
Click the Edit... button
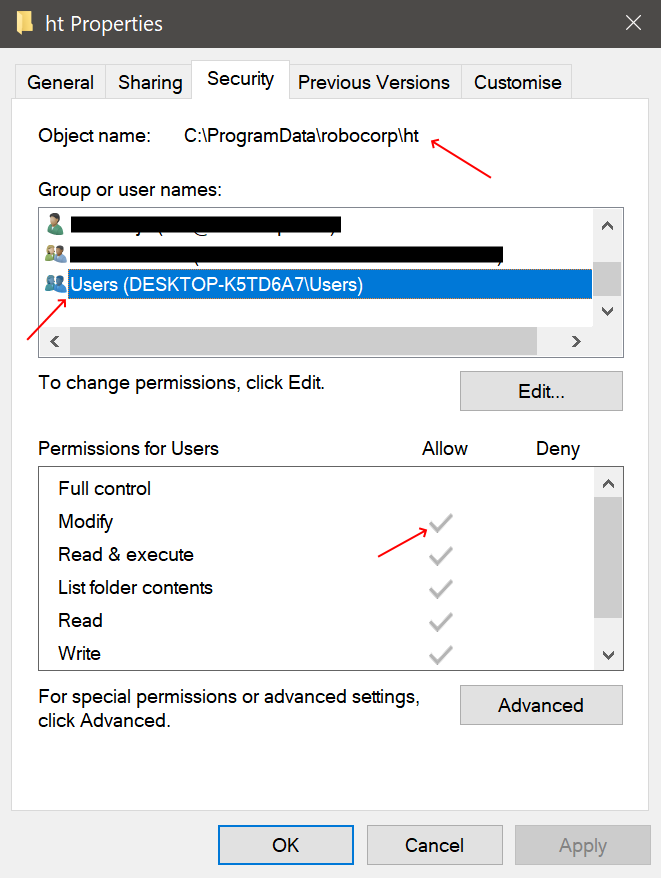[541, 391]
